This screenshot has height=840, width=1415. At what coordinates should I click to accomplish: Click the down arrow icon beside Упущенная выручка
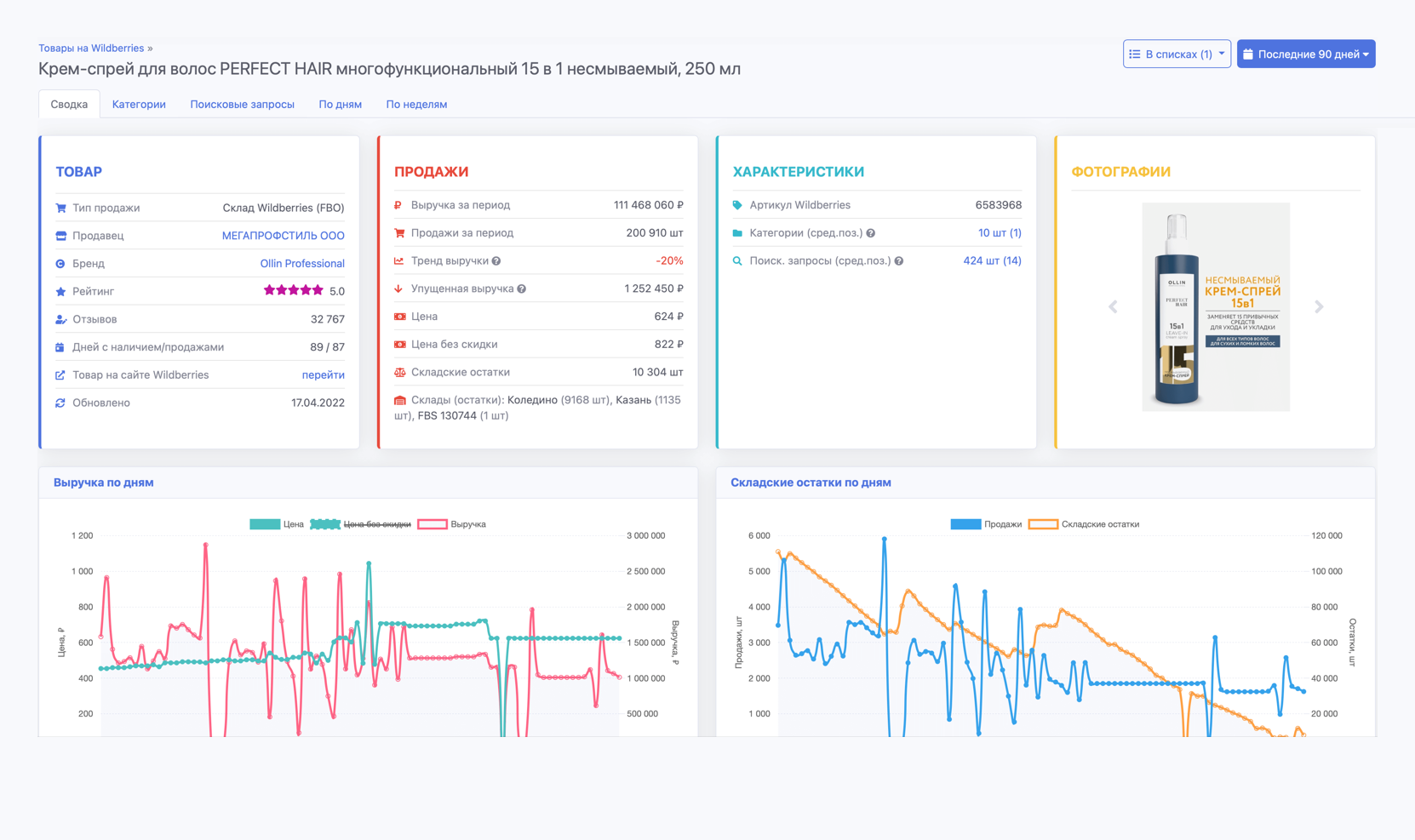point(398,289)
